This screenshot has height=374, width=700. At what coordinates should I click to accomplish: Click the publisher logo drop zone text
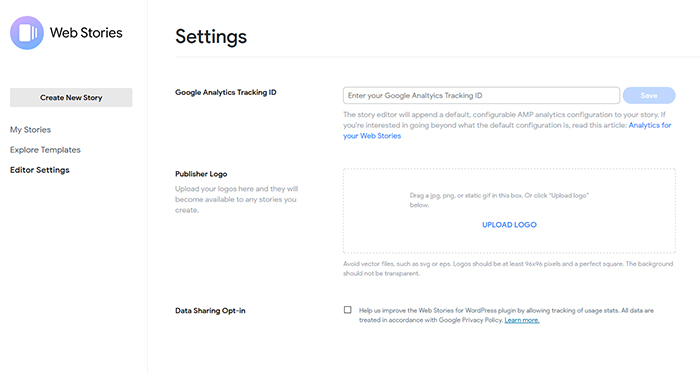pos(499,200)
